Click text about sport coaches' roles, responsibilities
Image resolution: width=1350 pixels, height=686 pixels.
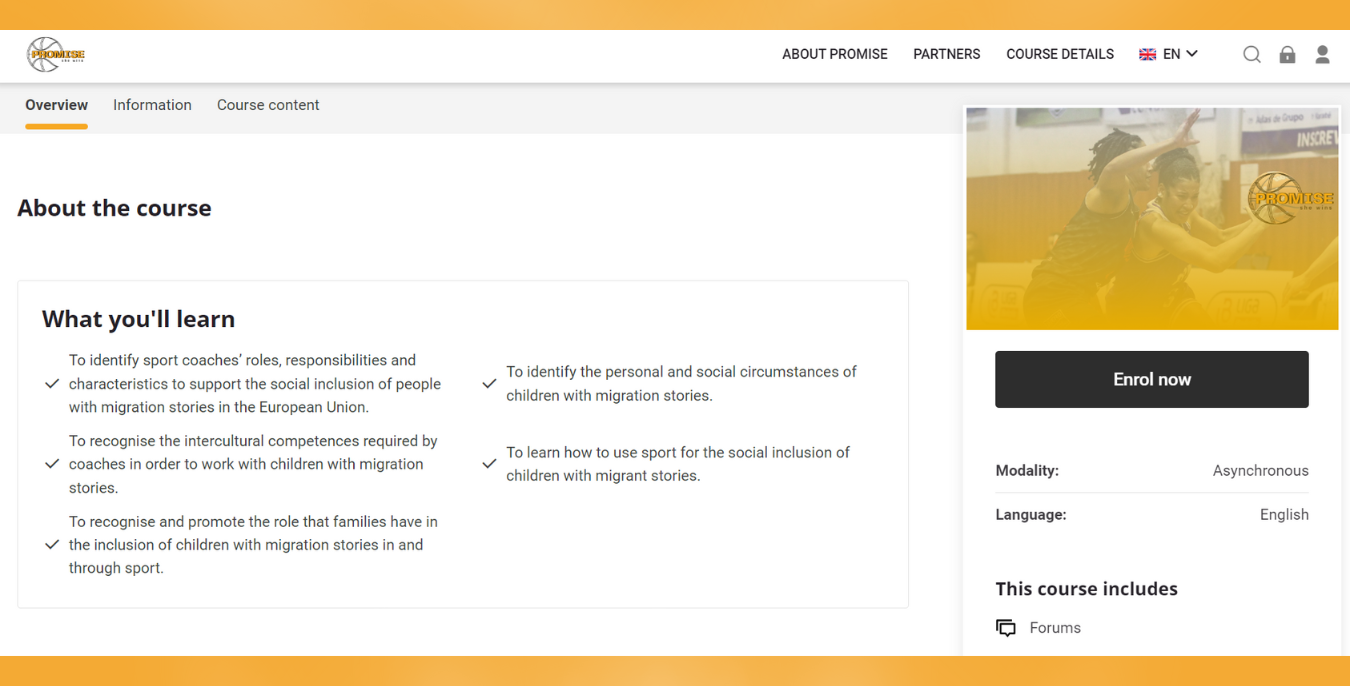click(x=255, y=384)
